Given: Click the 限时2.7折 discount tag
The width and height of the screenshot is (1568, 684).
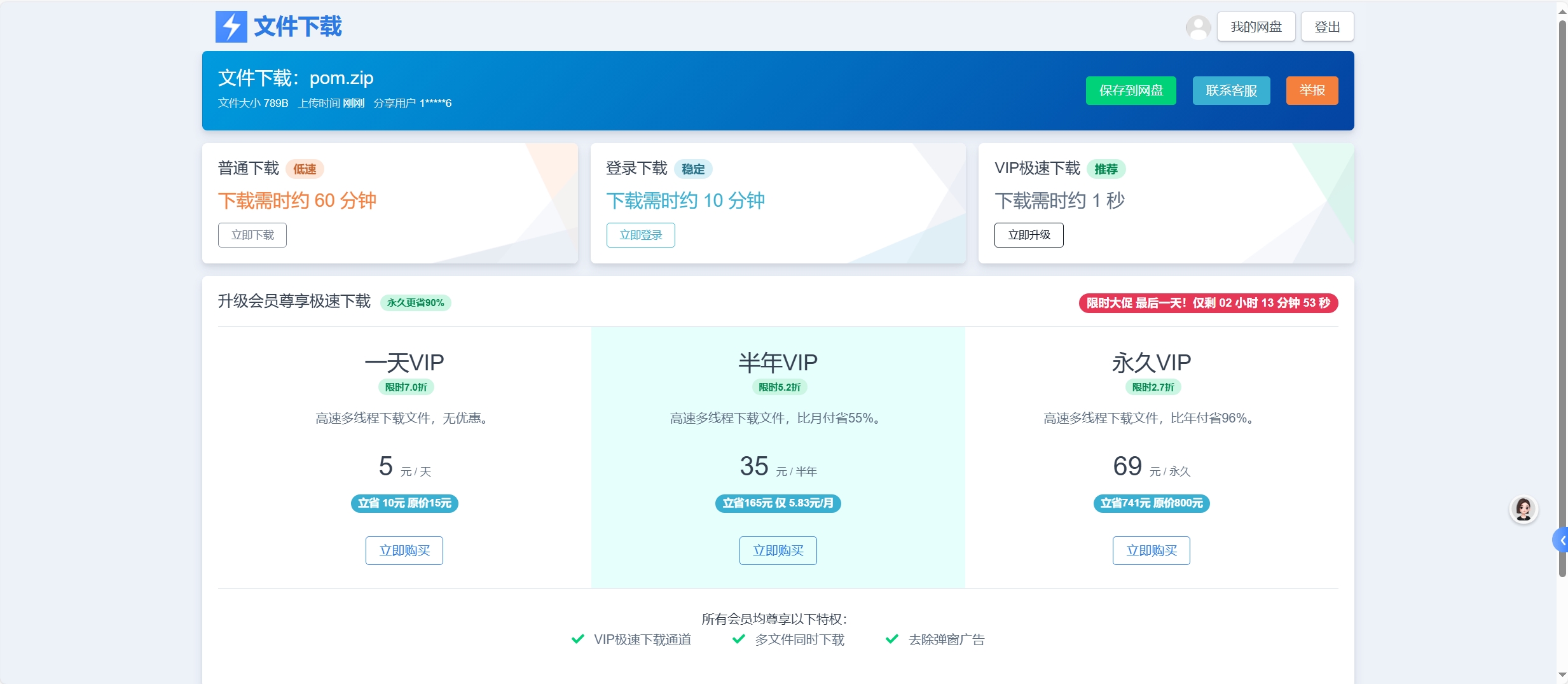Looking at the screenshot, I should [x=1153, y=387].
